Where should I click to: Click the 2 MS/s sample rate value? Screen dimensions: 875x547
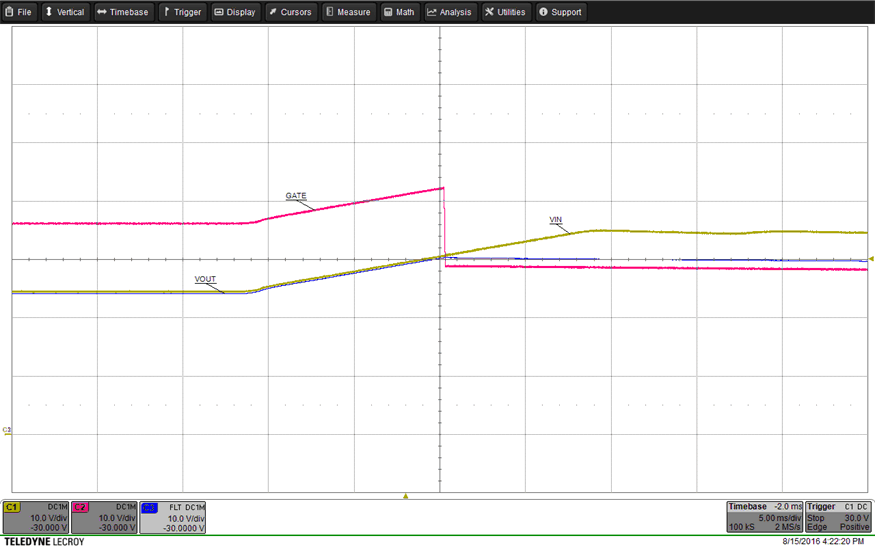click(x=788, y=527)
